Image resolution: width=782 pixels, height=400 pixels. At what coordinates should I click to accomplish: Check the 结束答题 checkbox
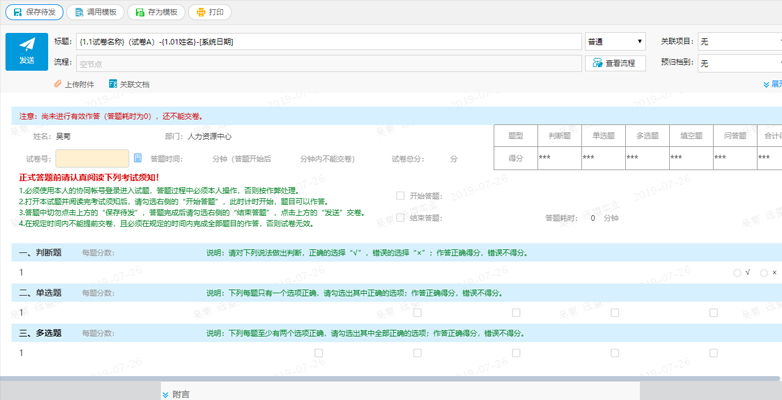(401, 217)
